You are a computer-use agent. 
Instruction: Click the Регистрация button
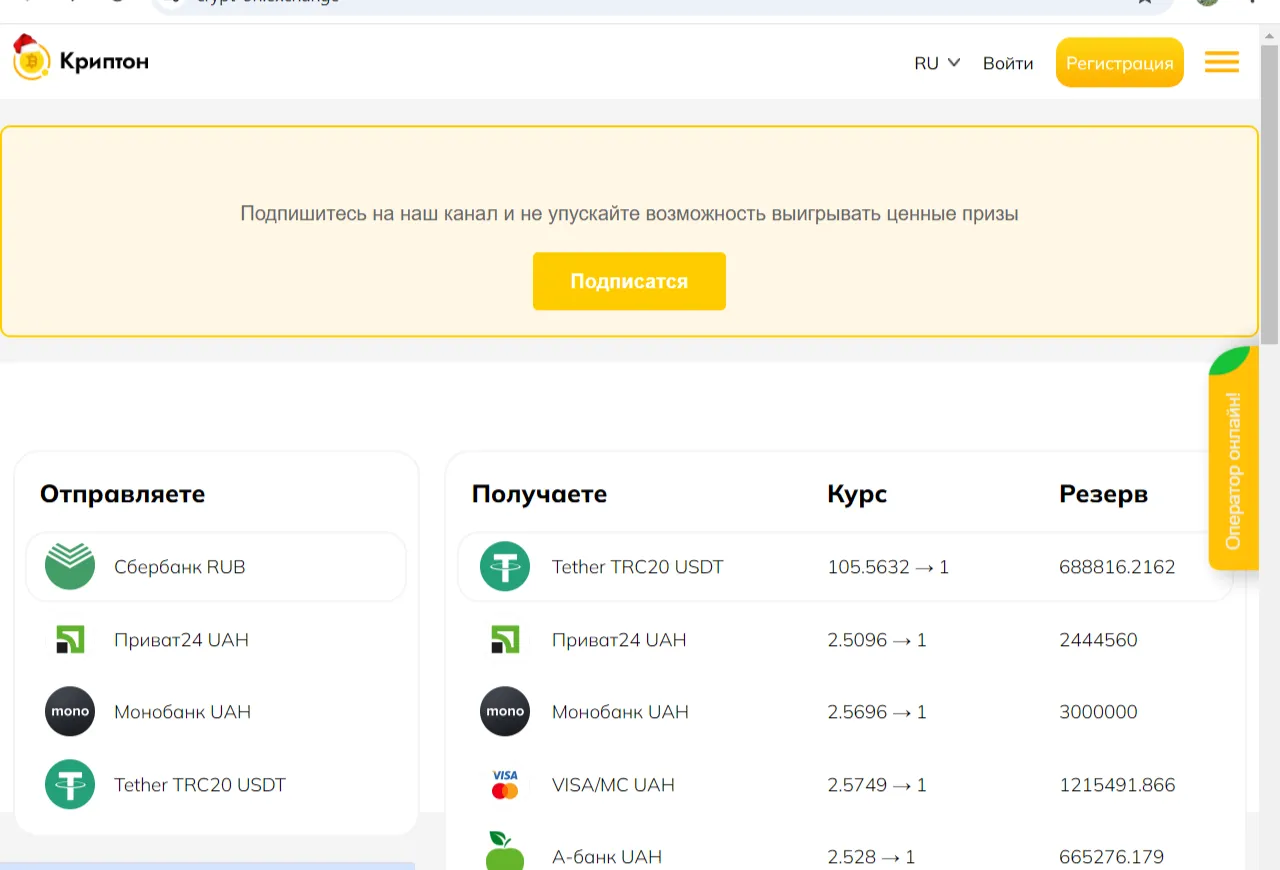tap(1120, 63)
